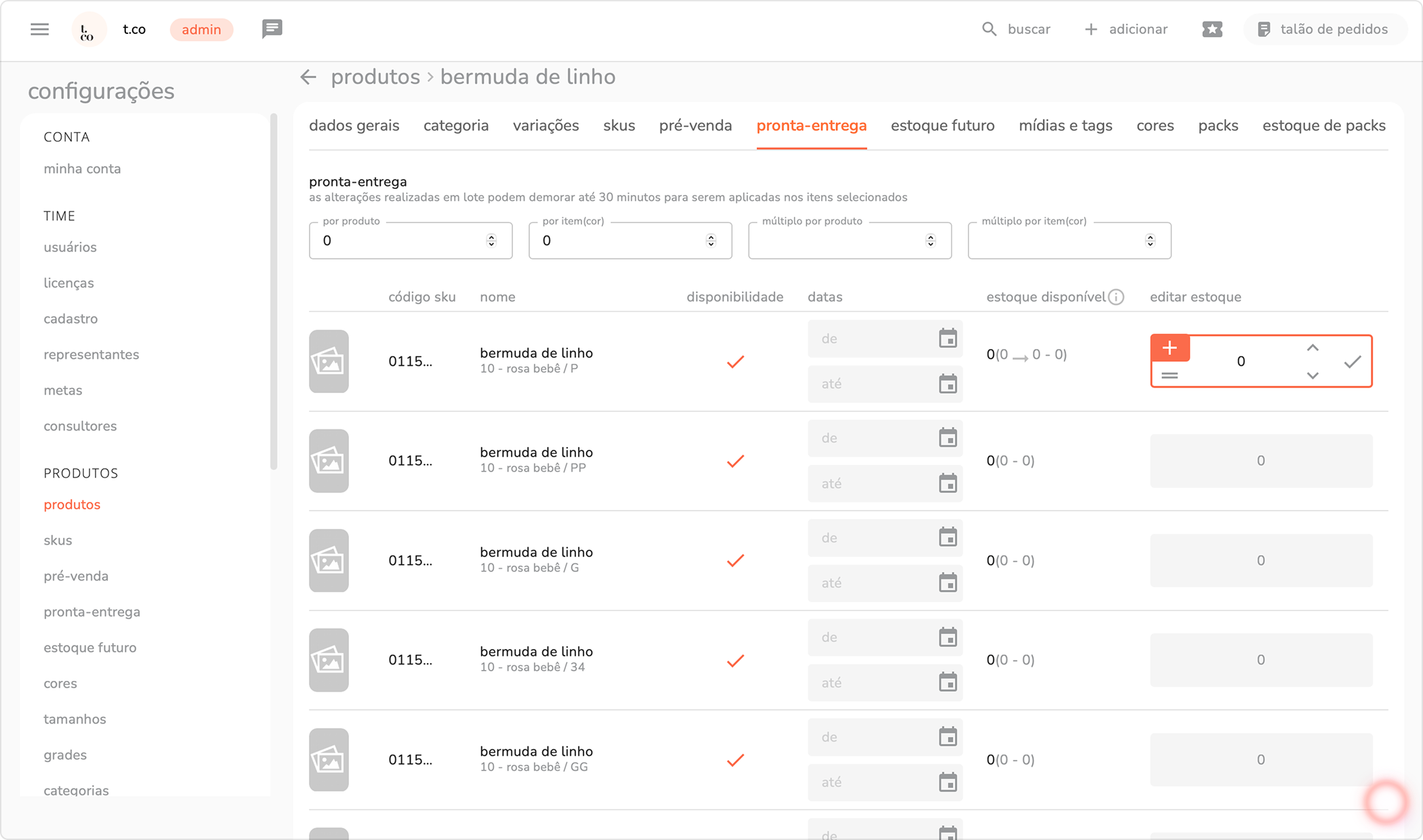Toggle availability check for rosa bebê / GG
The width and height of the screenshot is (1423, 840).
pyautogui.click(x=735, y=760)
